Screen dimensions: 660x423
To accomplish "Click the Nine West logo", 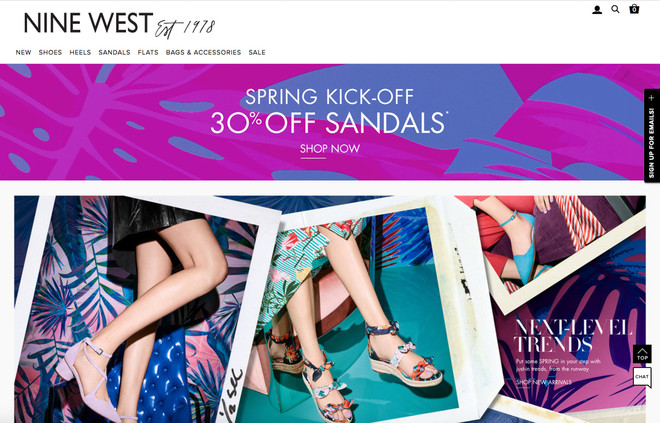I will tap(120, 24).
